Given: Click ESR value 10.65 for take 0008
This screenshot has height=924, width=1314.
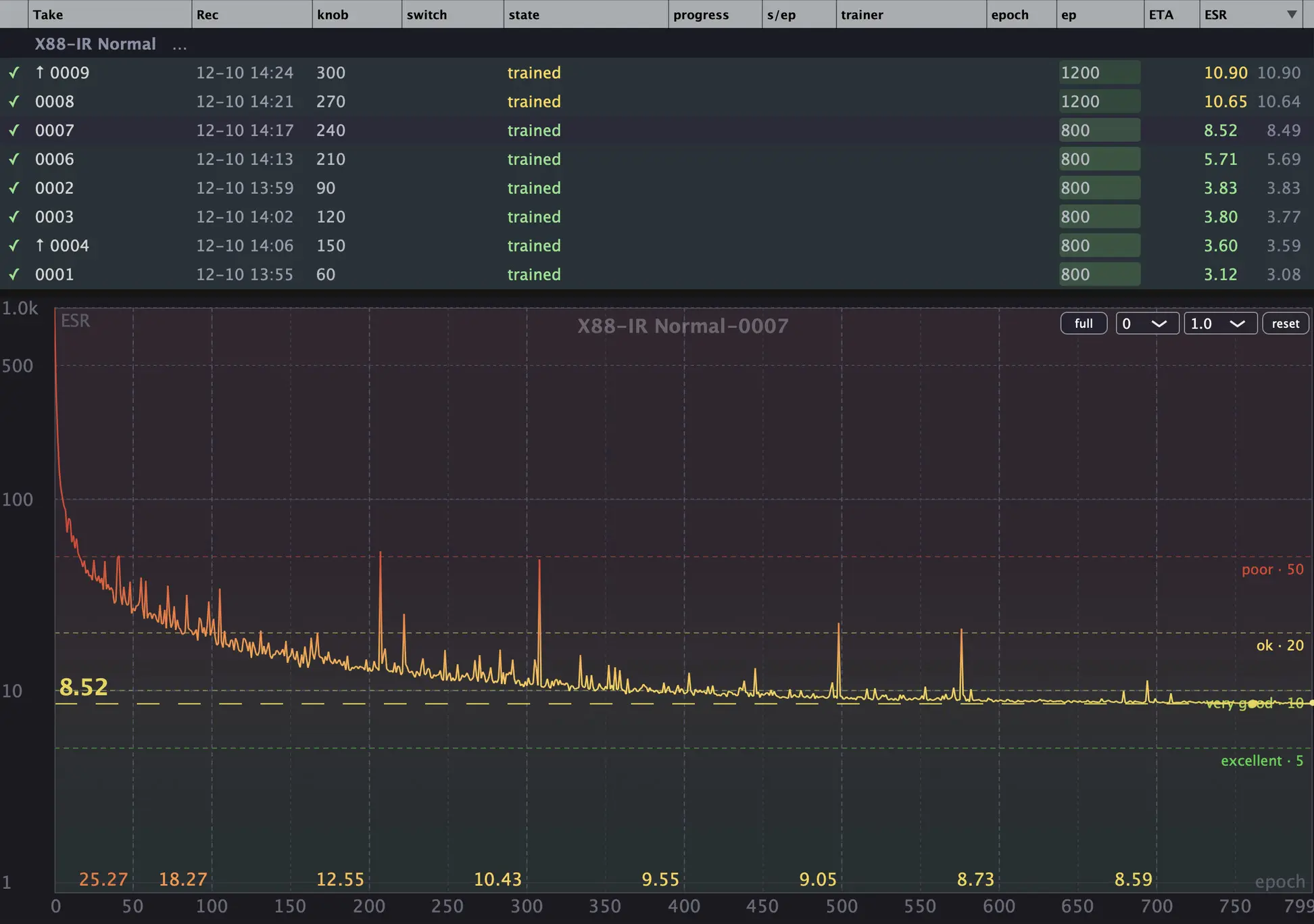Looking at the screenshot, I should pos(1225,101).
